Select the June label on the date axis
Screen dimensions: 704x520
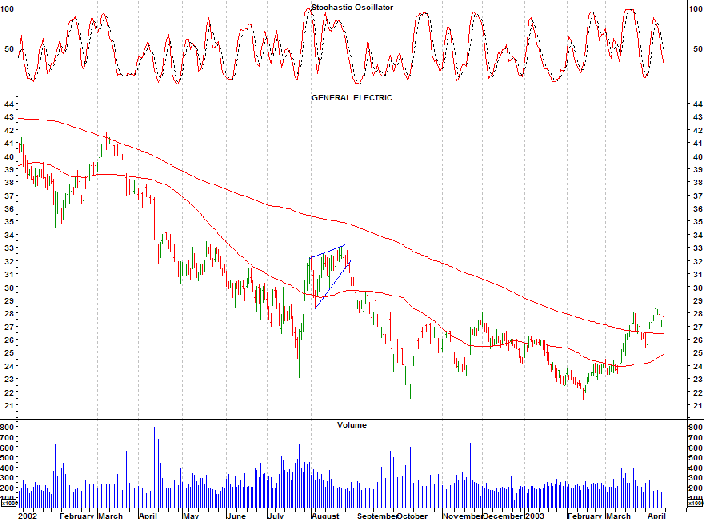point(236,516)
